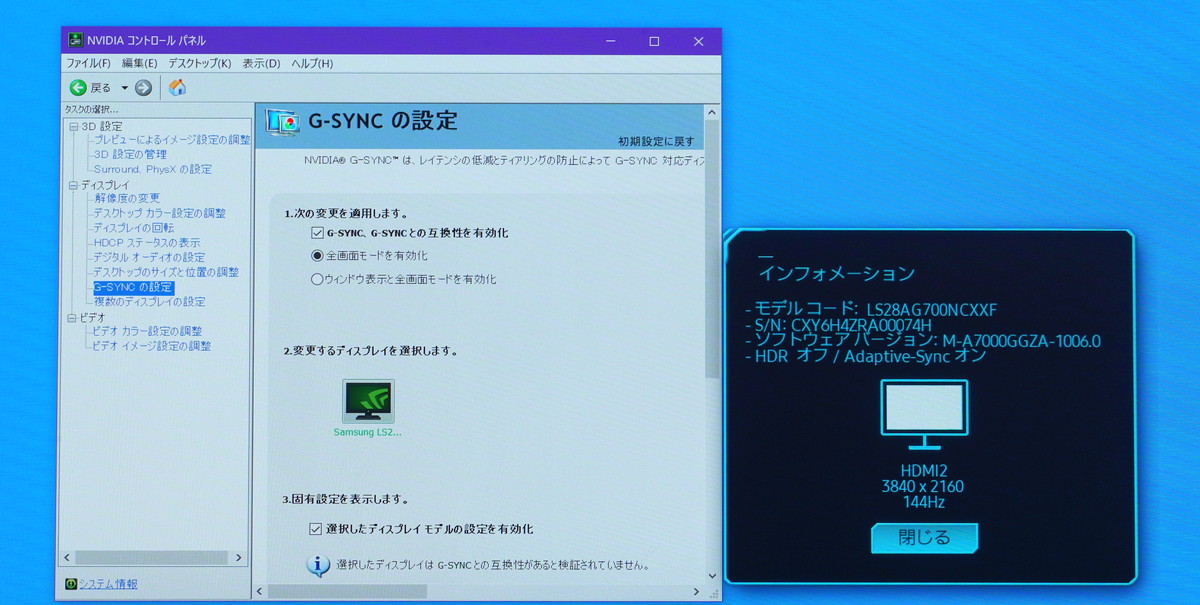Open the ファイル(F) menu
The width and height of the screenshot is (1200, 605).
point(88,64)
